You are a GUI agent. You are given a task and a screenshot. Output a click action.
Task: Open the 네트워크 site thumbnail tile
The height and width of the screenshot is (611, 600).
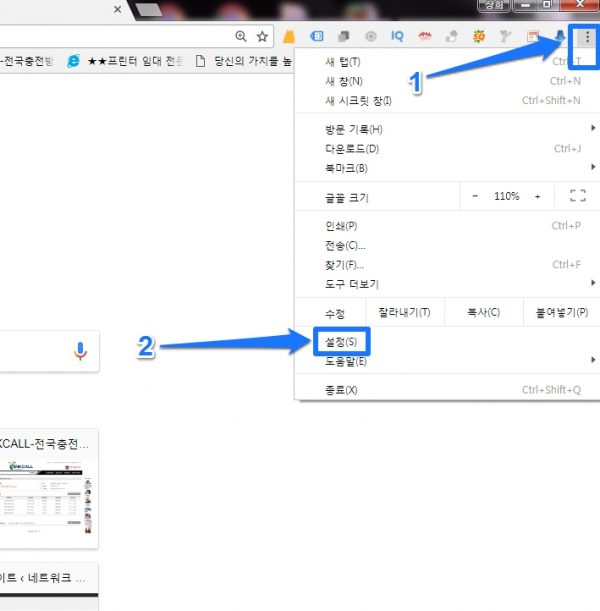49,587
